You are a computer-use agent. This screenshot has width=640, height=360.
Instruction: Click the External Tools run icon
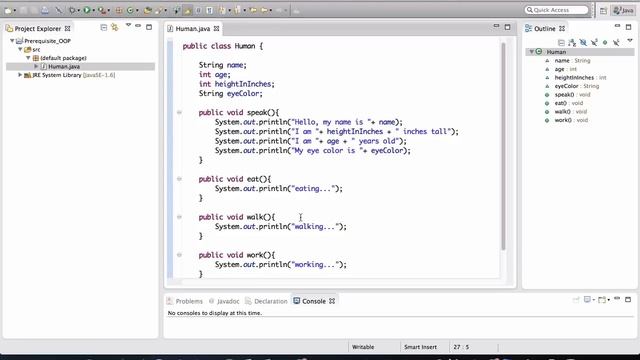102,10
